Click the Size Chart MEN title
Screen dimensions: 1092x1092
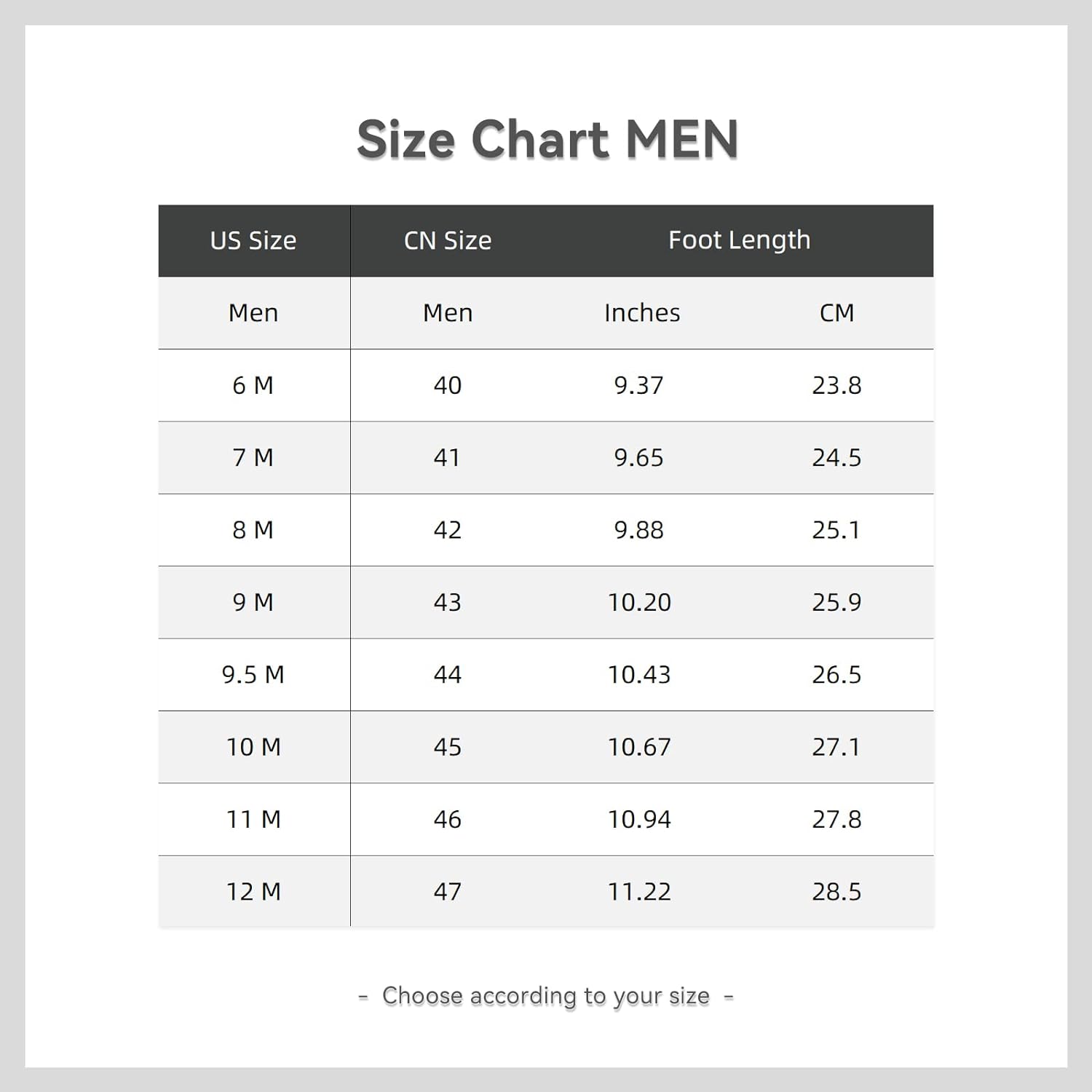(547, 139)
